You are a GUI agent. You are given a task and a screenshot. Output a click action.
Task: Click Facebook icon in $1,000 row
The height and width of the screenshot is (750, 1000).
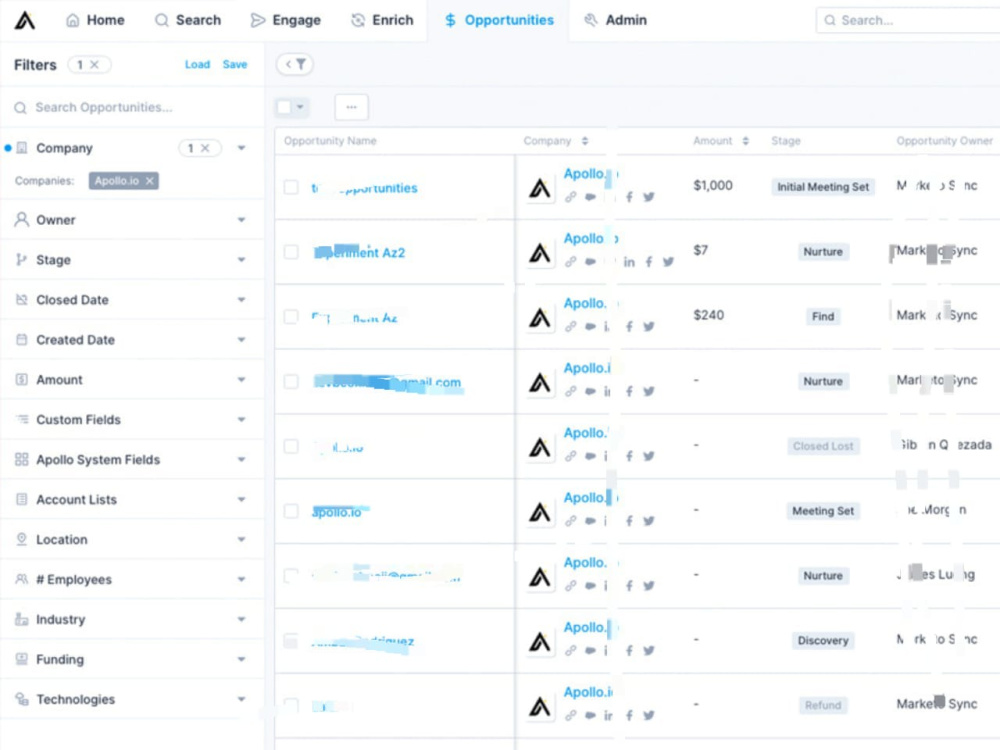629,197
